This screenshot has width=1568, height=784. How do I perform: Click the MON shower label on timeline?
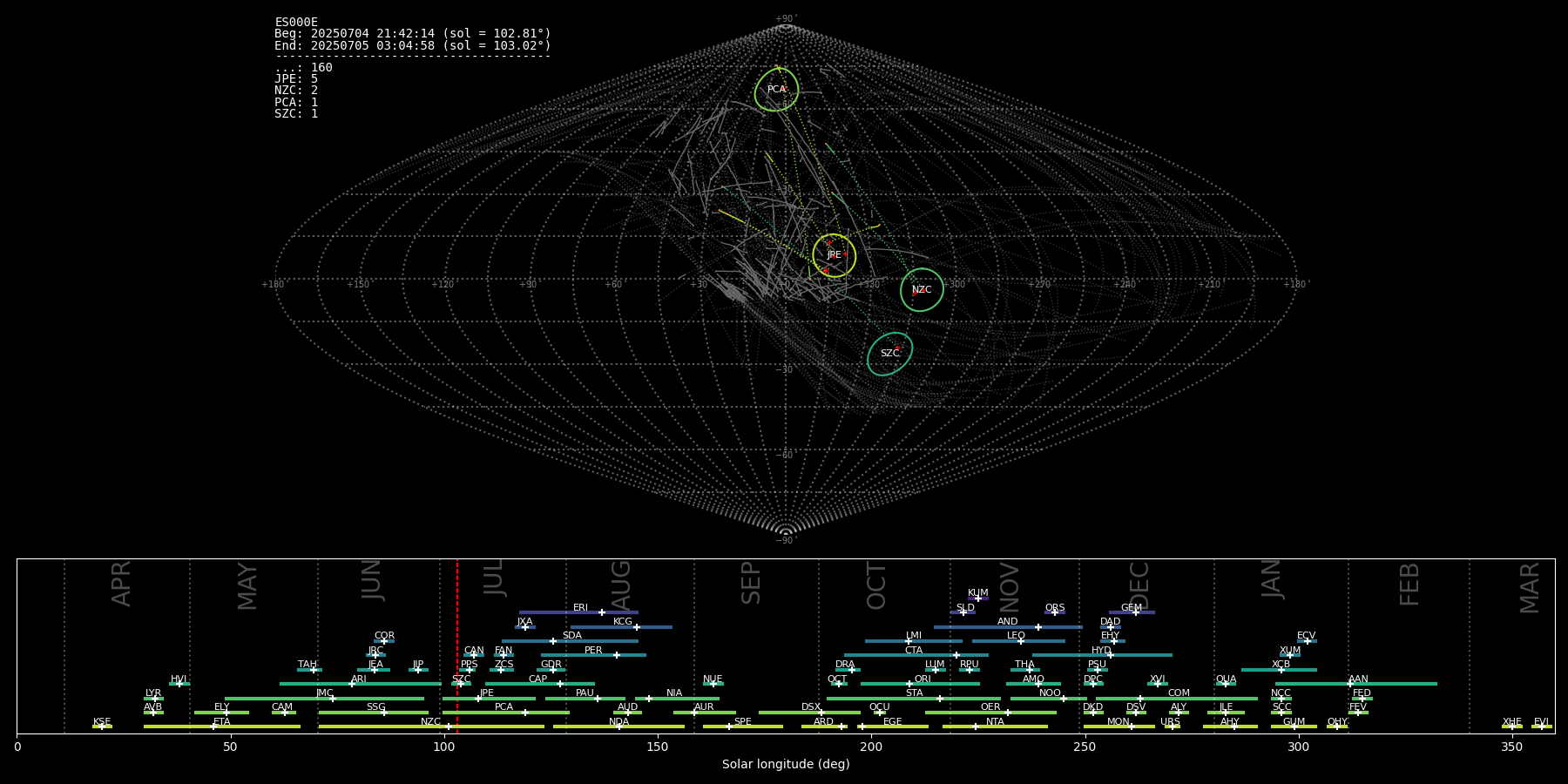click(x=1119, y=722)
